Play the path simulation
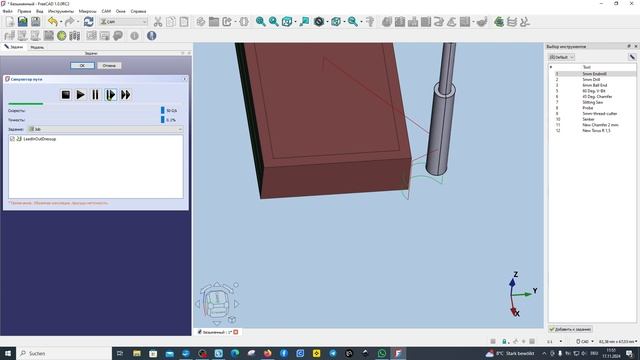Viewport: 640px width, 360px height. (80, 95)
